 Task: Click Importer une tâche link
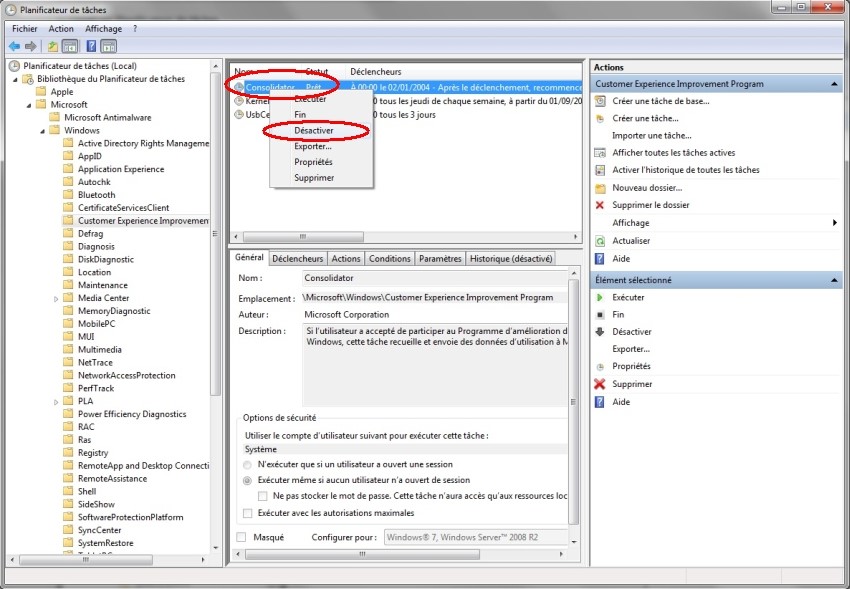[x=651, y=135]
